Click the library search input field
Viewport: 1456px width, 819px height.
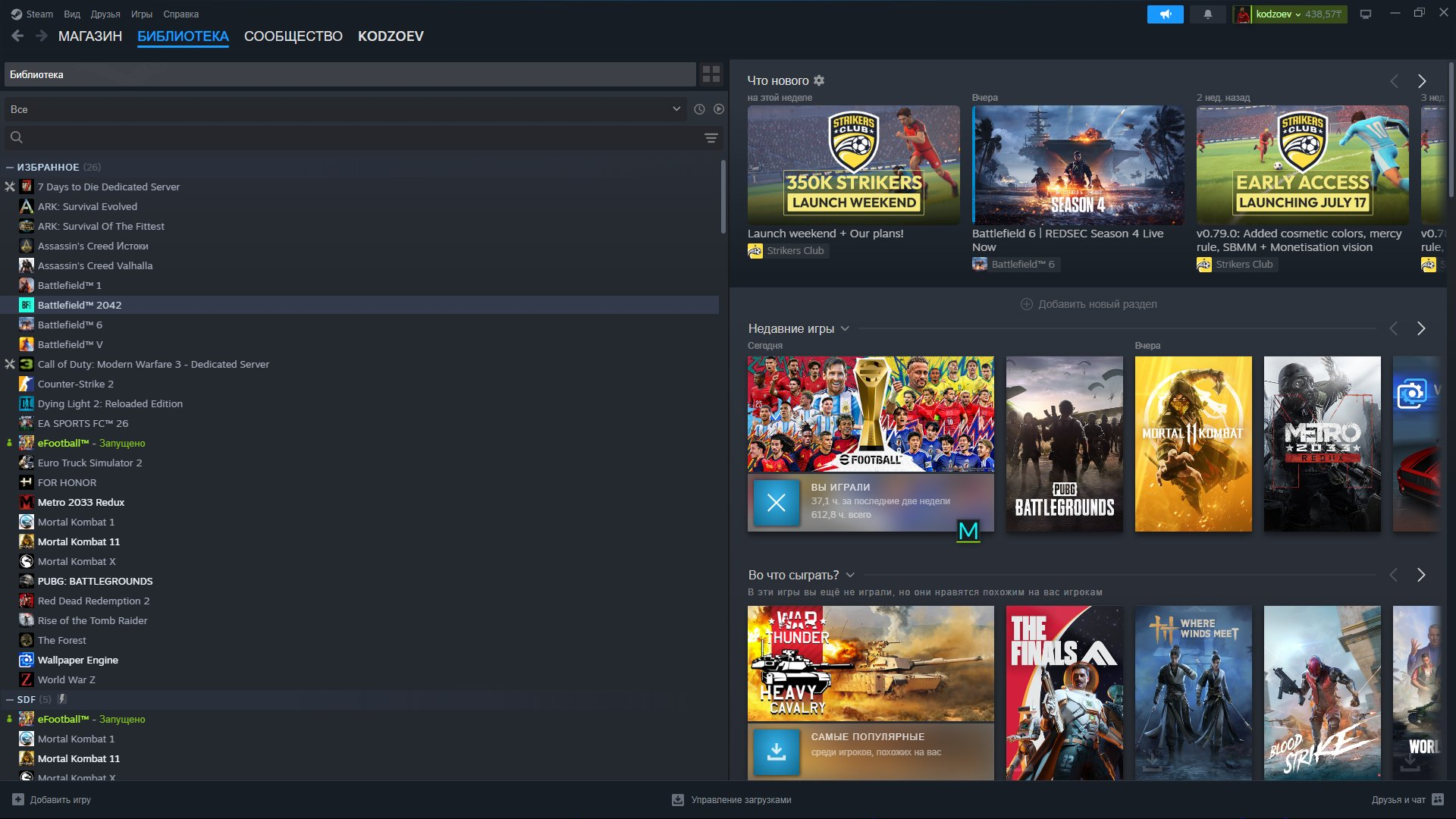click(364, 137)
